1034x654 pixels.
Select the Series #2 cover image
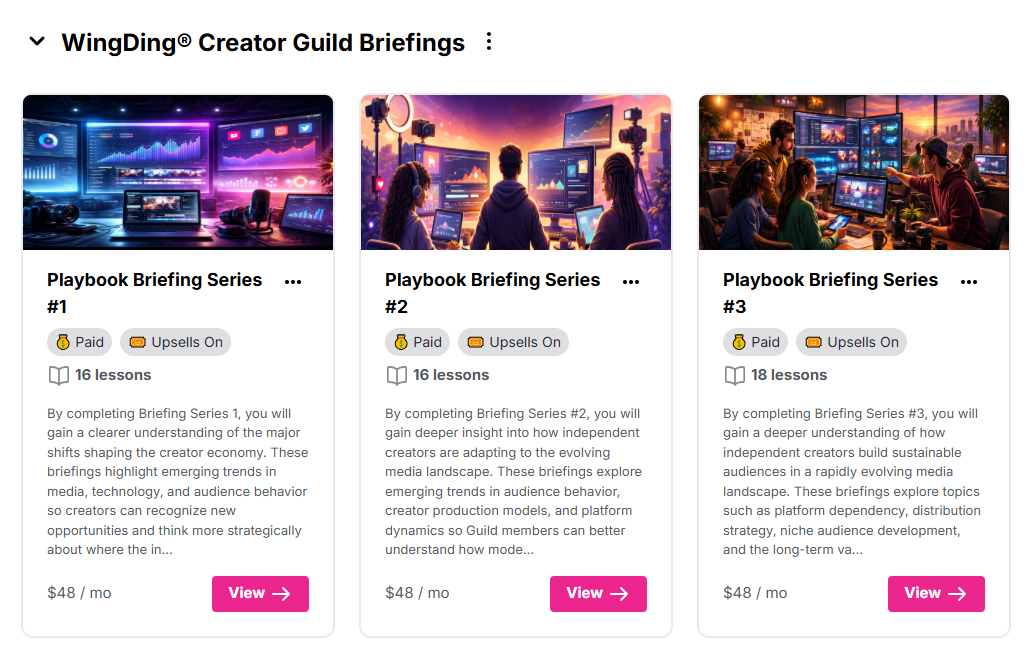(x=516, y=172)
